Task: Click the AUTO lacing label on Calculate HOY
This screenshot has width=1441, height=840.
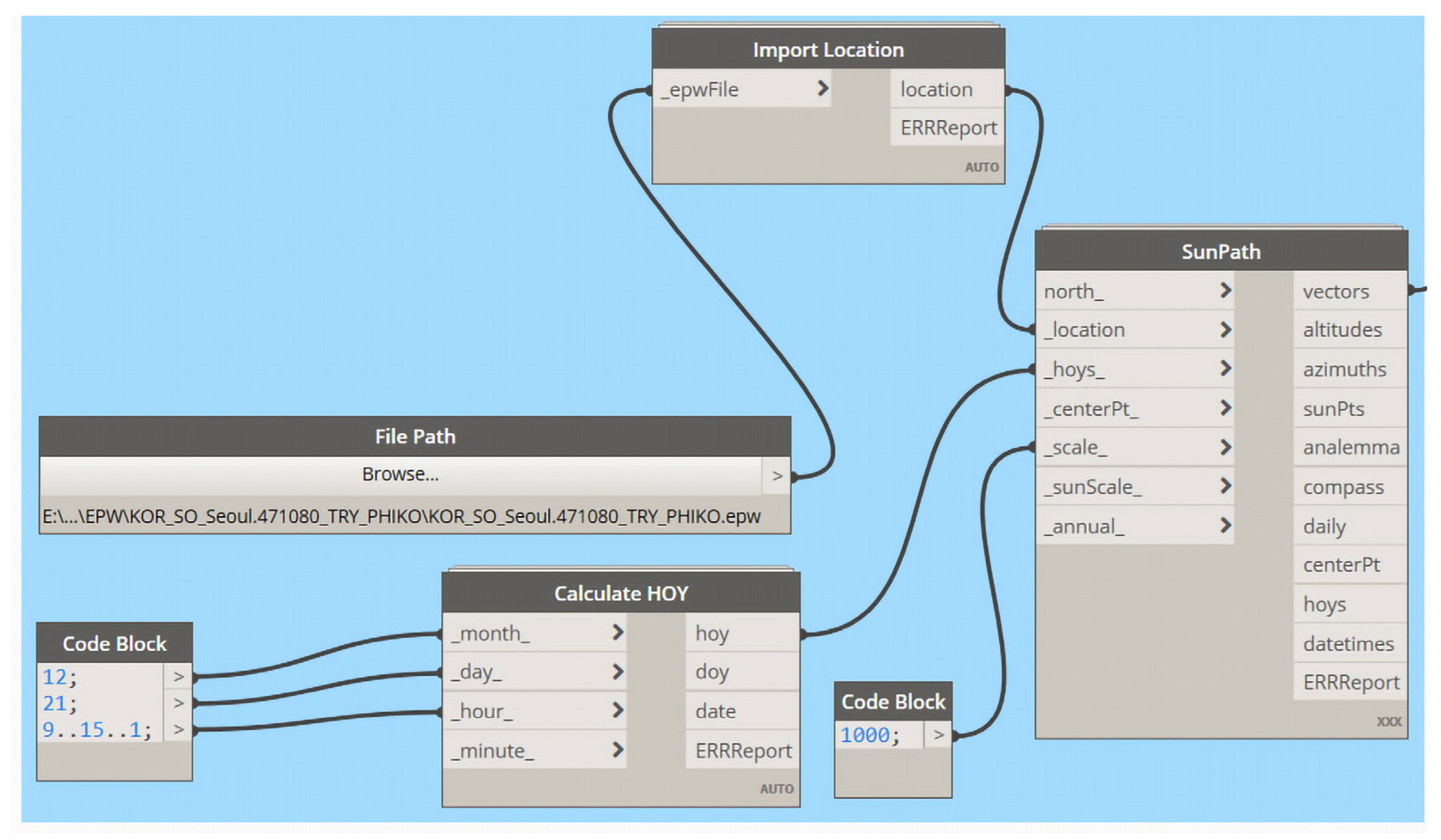Action: (776, 789)
